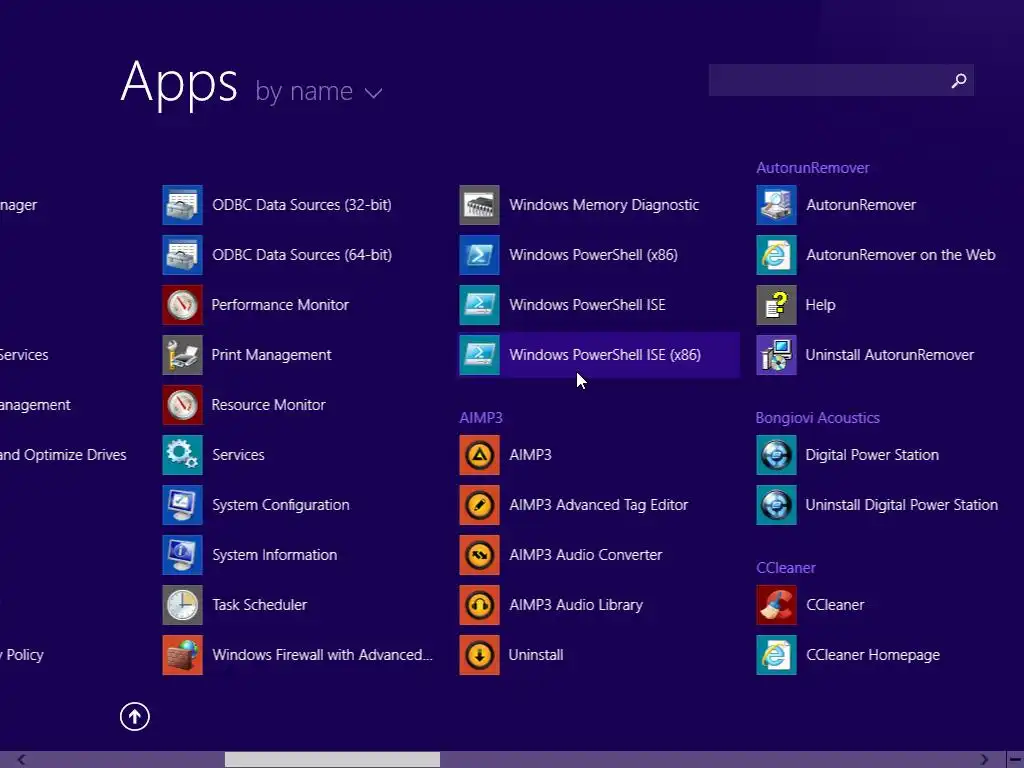Click the AutorunRemover group header
1024x768 pixels.
pos(812,168)
